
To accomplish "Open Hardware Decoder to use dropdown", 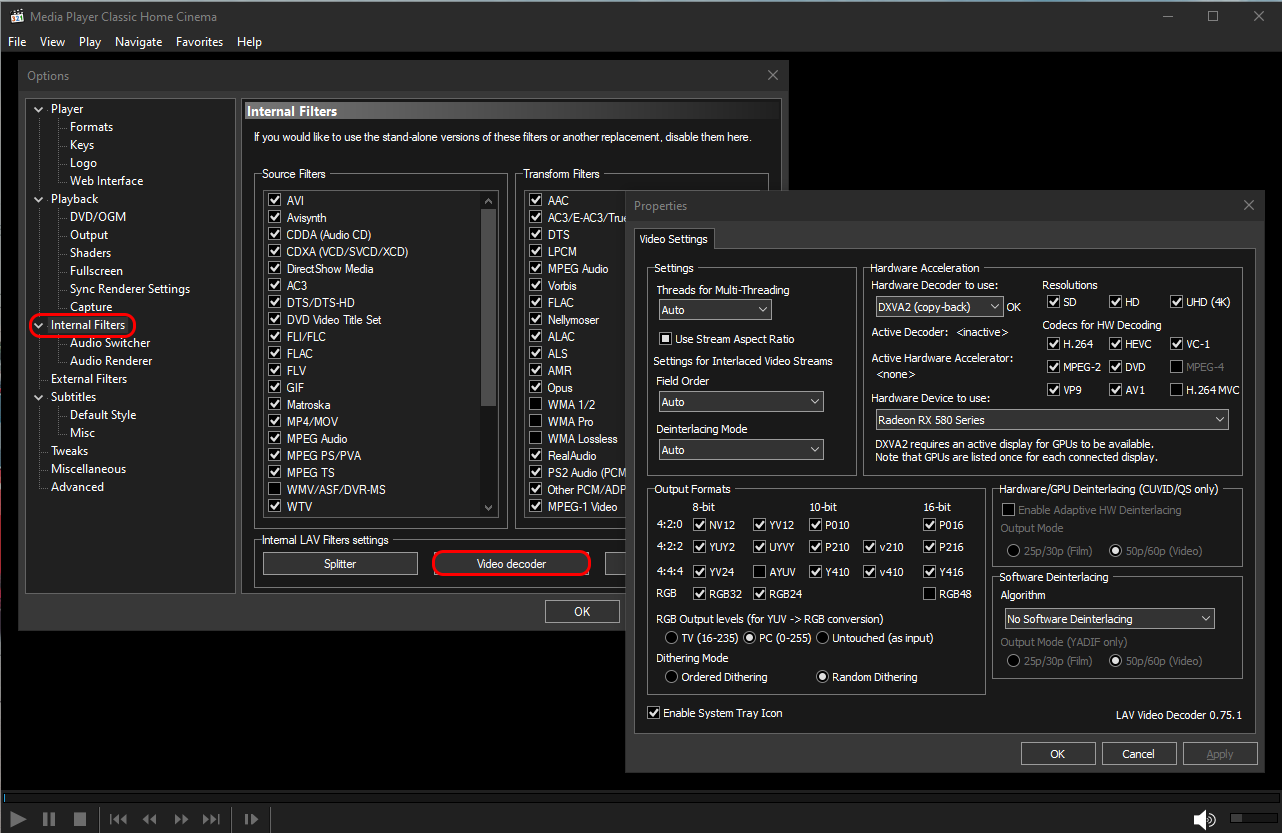I will [939, 307].
